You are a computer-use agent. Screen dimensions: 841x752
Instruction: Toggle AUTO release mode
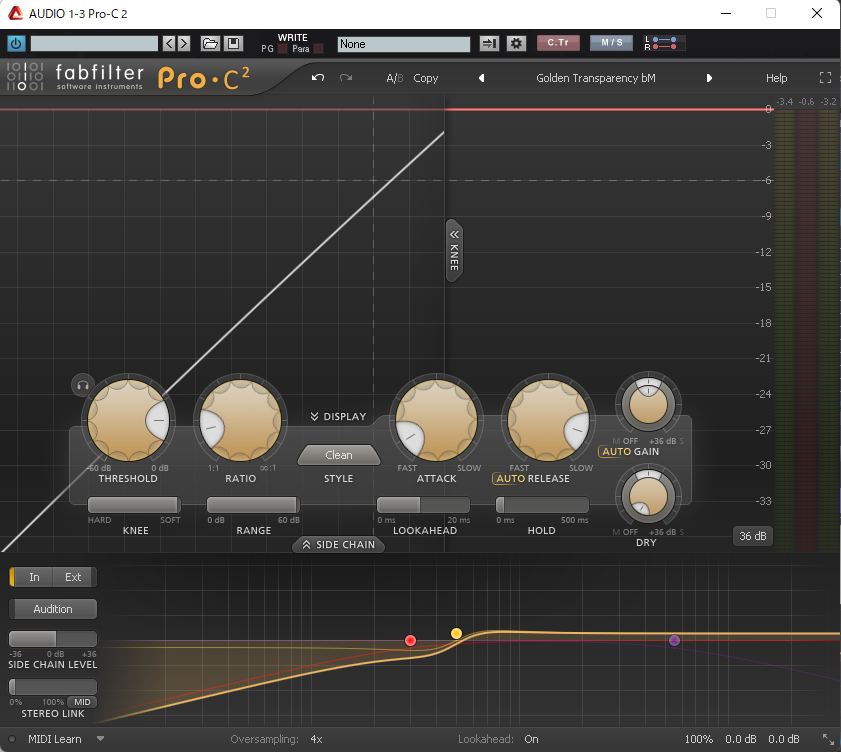[510, 478]
